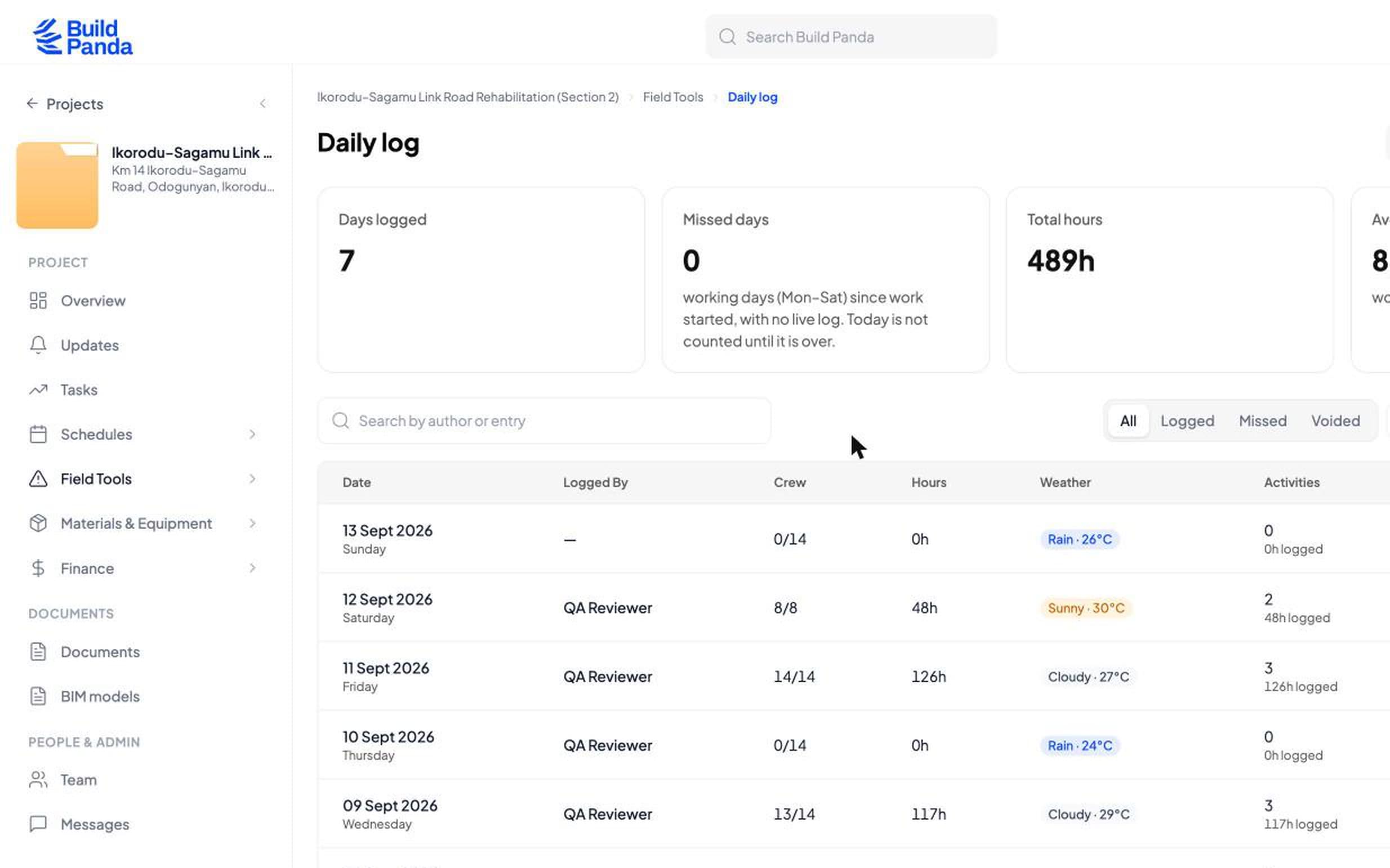Click the project name breadcrumb link
This screenshot has height=868, width=1390.
pyautogui.click(x=467, y=97)
